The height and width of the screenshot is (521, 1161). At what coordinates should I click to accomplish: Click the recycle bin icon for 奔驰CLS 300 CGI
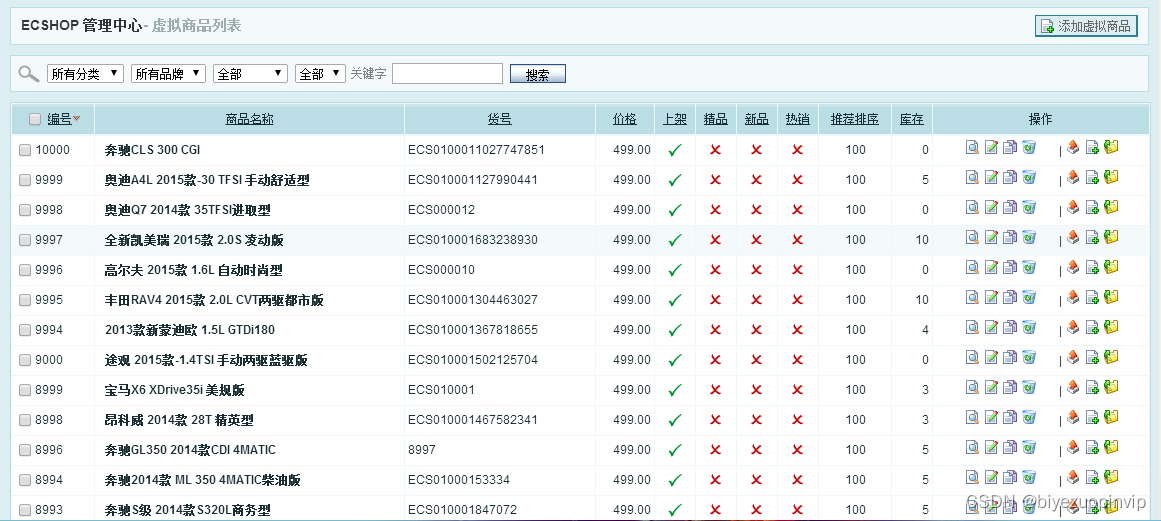(x=1029, y=147)
